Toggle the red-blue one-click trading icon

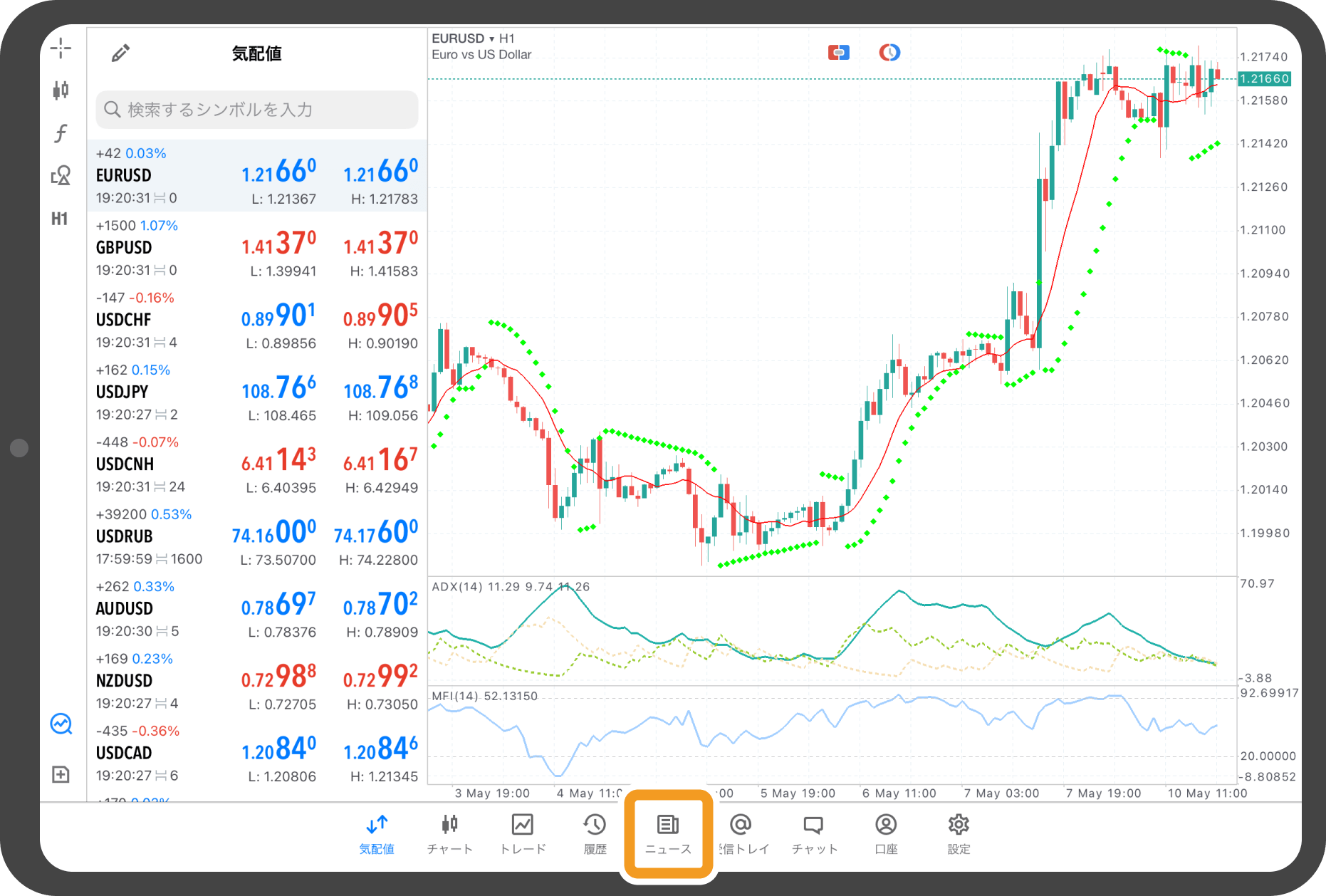point(838,53)
